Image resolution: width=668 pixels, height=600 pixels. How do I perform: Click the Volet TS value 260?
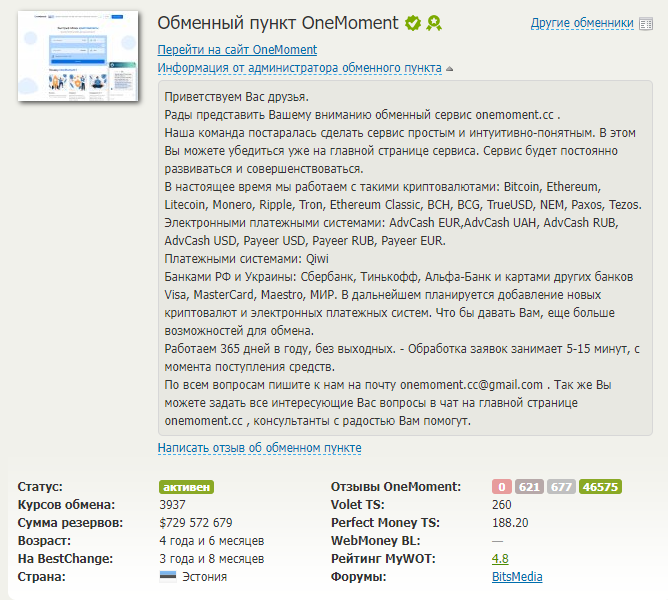pos(501,505)
